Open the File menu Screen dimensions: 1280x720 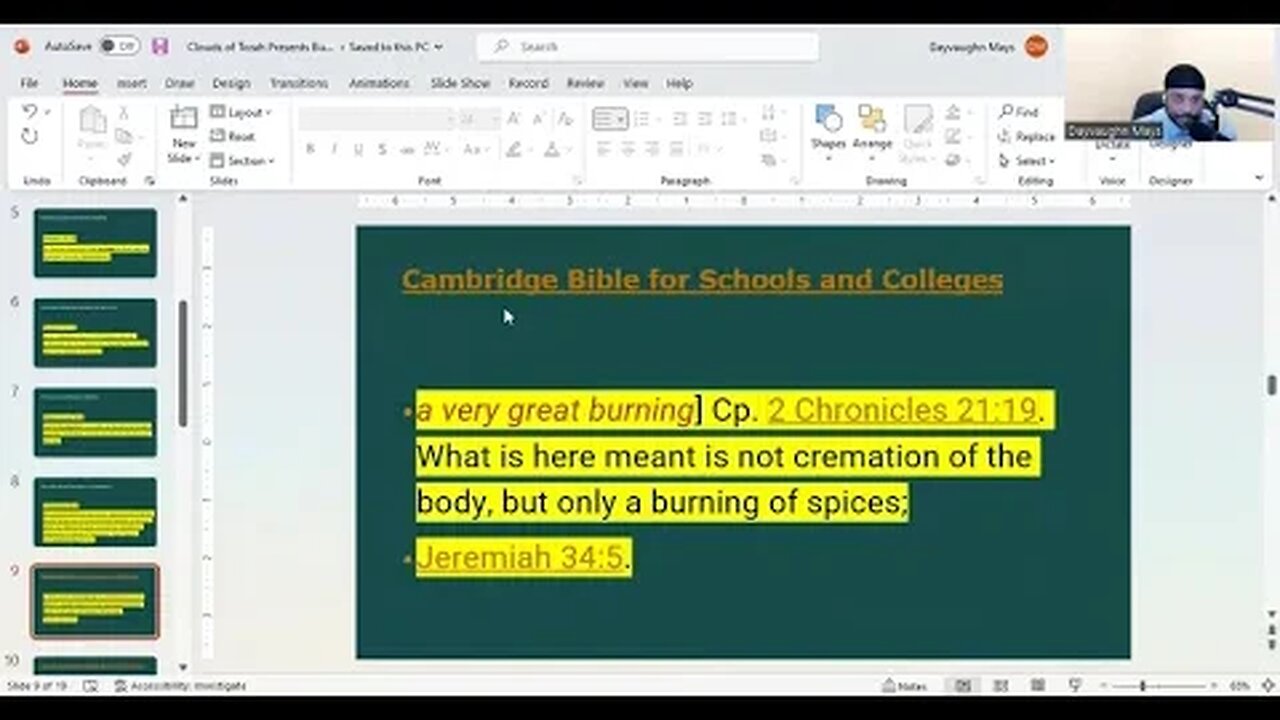tap(29, 83)
